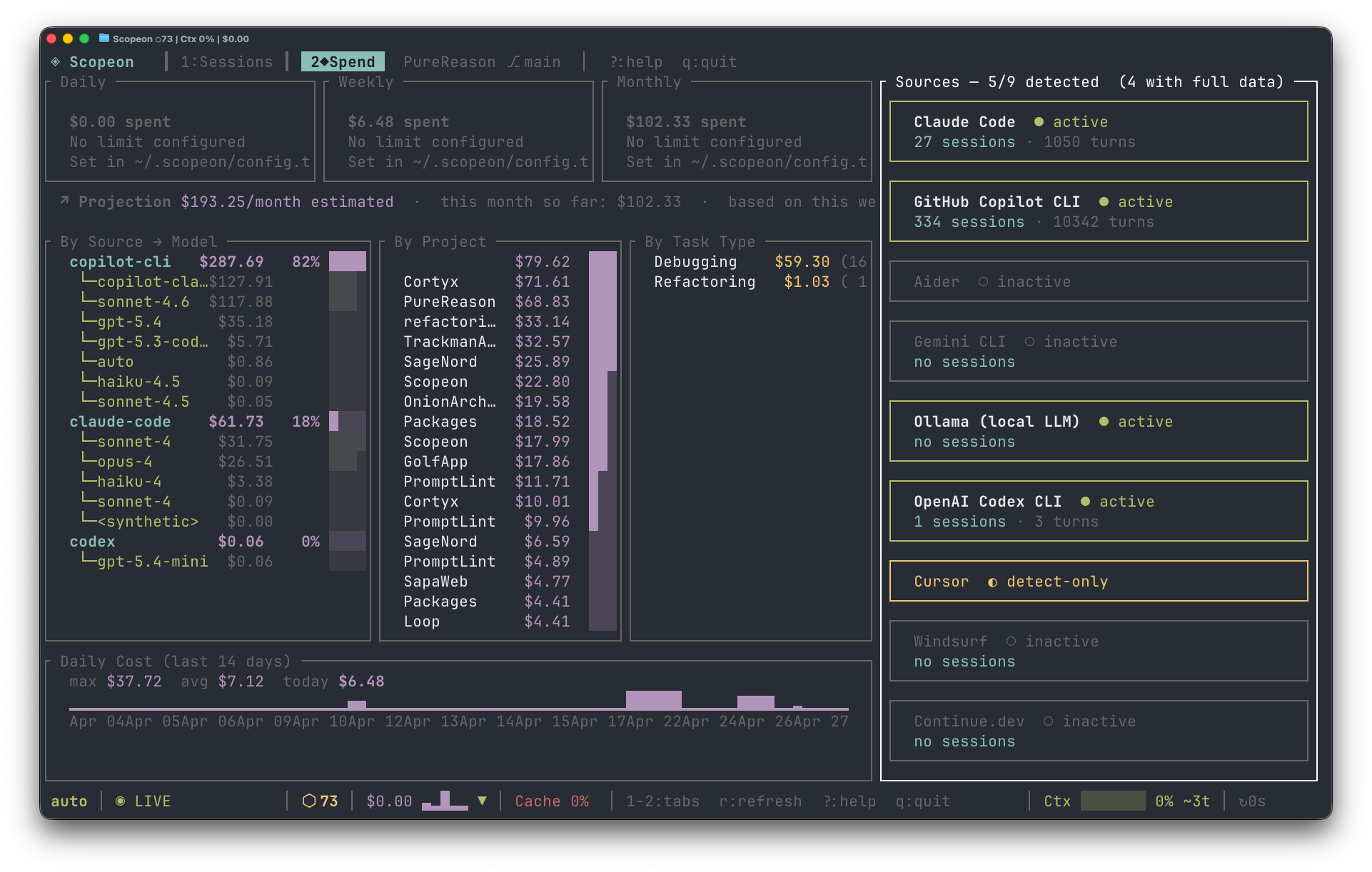Click the hexagon sessions count icon
Screen dimensions: 1372x872
point(309,801)
